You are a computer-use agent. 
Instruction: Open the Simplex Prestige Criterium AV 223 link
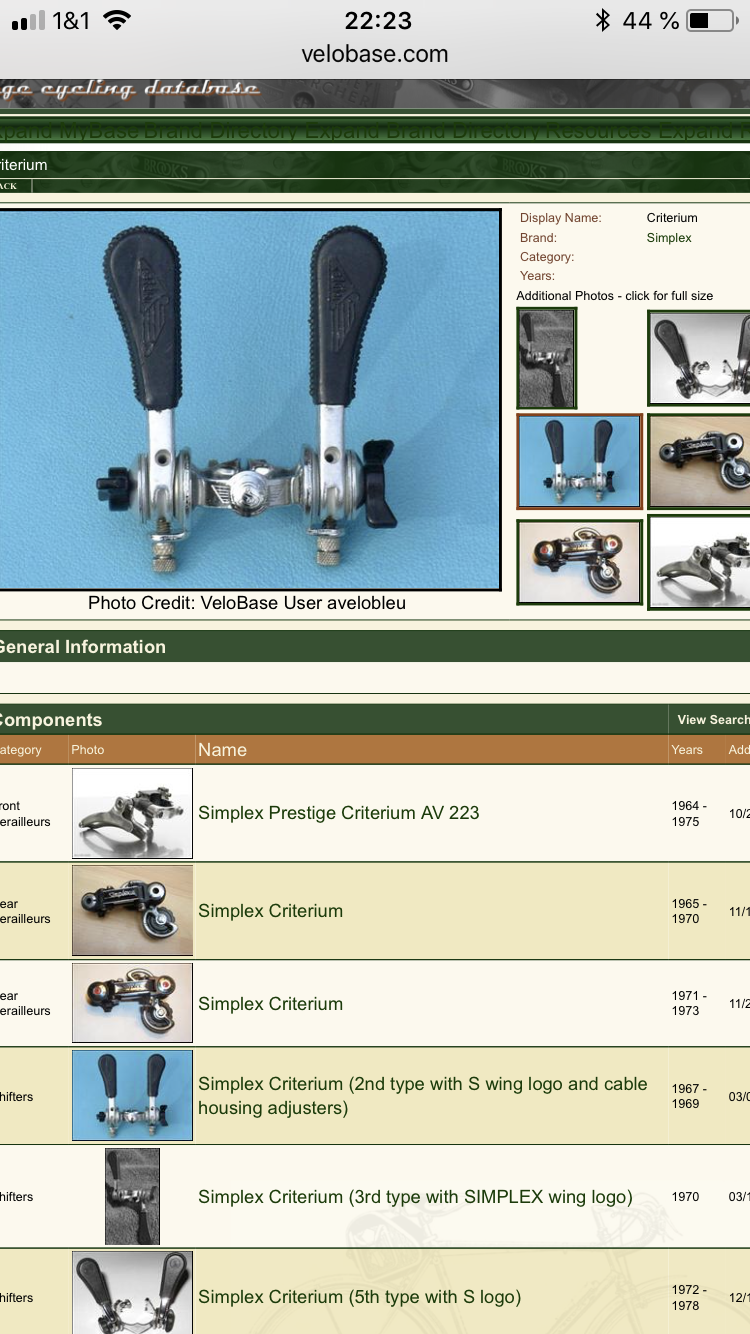coord(338,813)
